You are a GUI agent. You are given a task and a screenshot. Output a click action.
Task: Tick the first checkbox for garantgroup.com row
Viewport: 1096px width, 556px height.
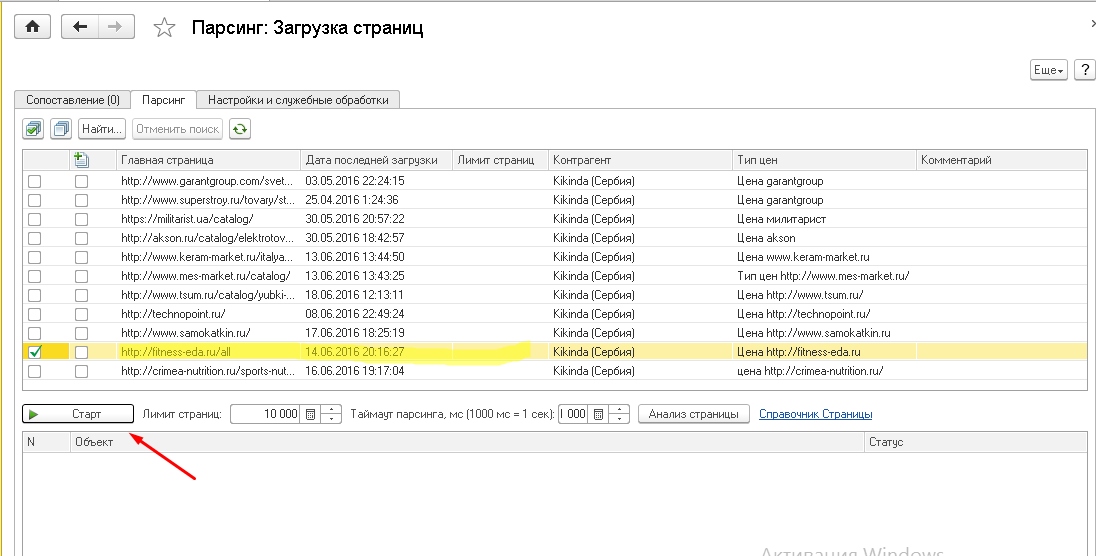point(35,181)
